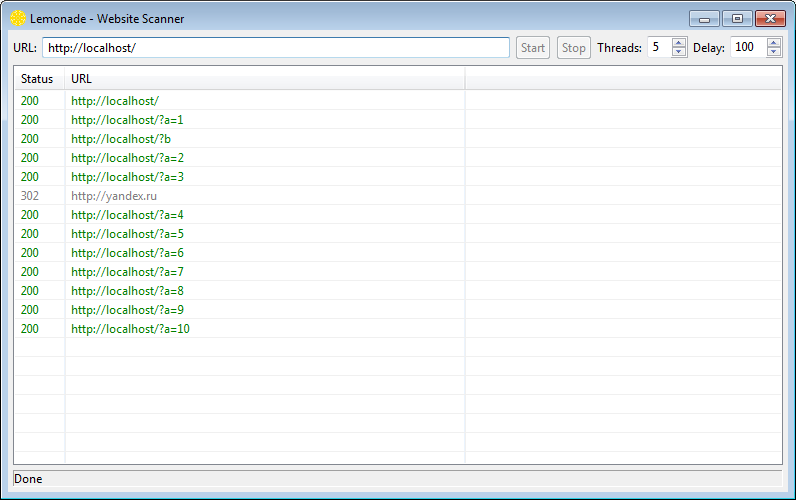Screen dimensions: 796x500
Task: Select the row http://localhost/?a=4
Action: (x=397, y=215)
